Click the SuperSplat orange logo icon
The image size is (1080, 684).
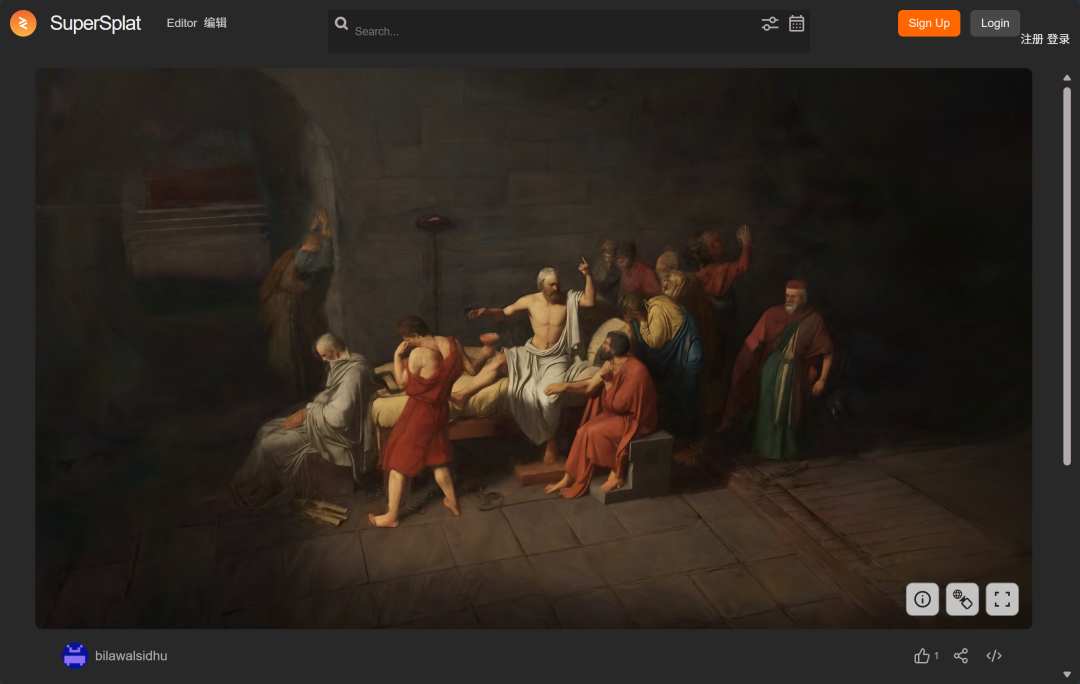click(23, 23)
